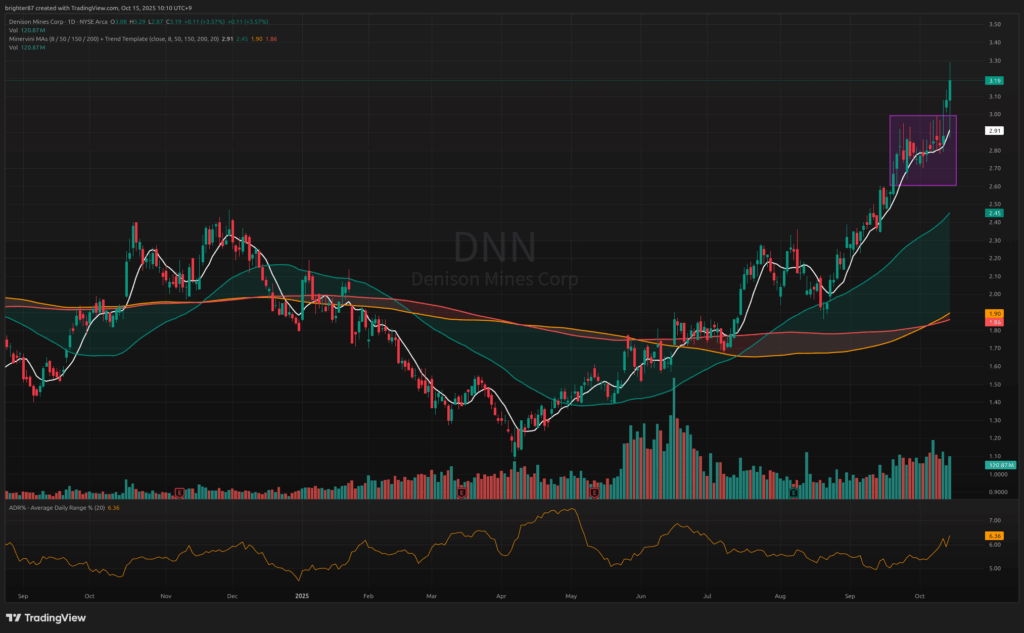Click the 3.50 label on price axis
1024x633 pixels.
tap(994, 24)
